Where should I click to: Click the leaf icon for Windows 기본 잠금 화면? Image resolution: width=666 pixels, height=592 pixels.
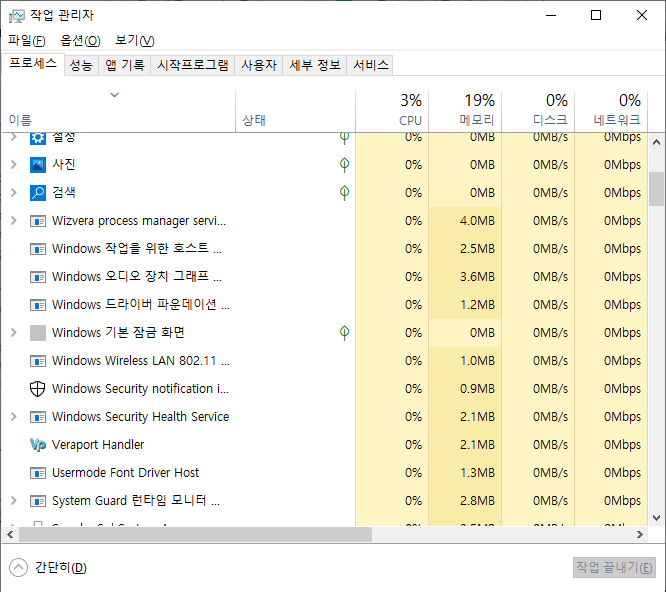pyautogui.click(x=344, y=333)
